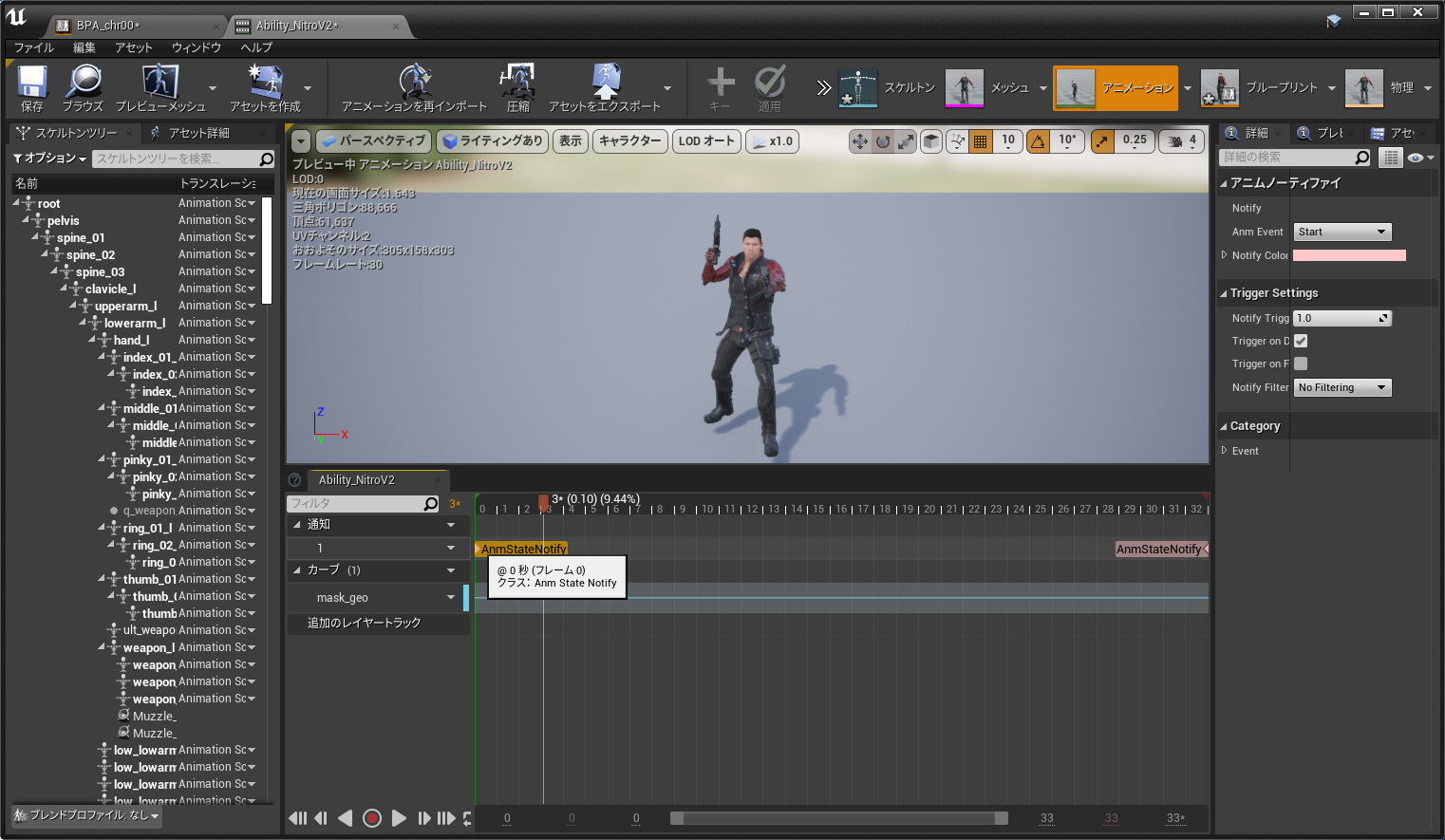
Task: Jump to the end of animation
Action: (x=446, y=818)
